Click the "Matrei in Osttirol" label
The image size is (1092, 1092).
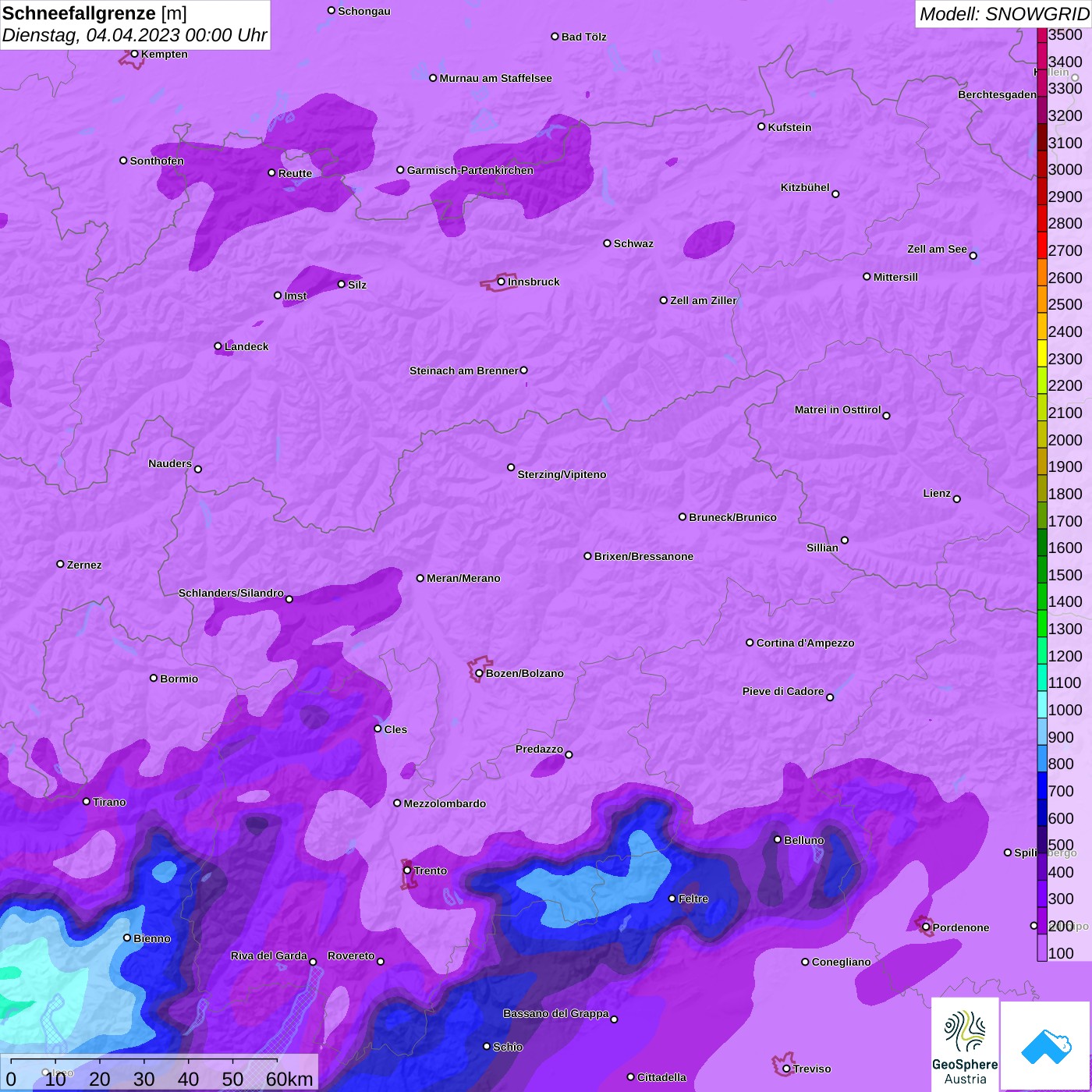pyautogui.click(x=838, y=409)
